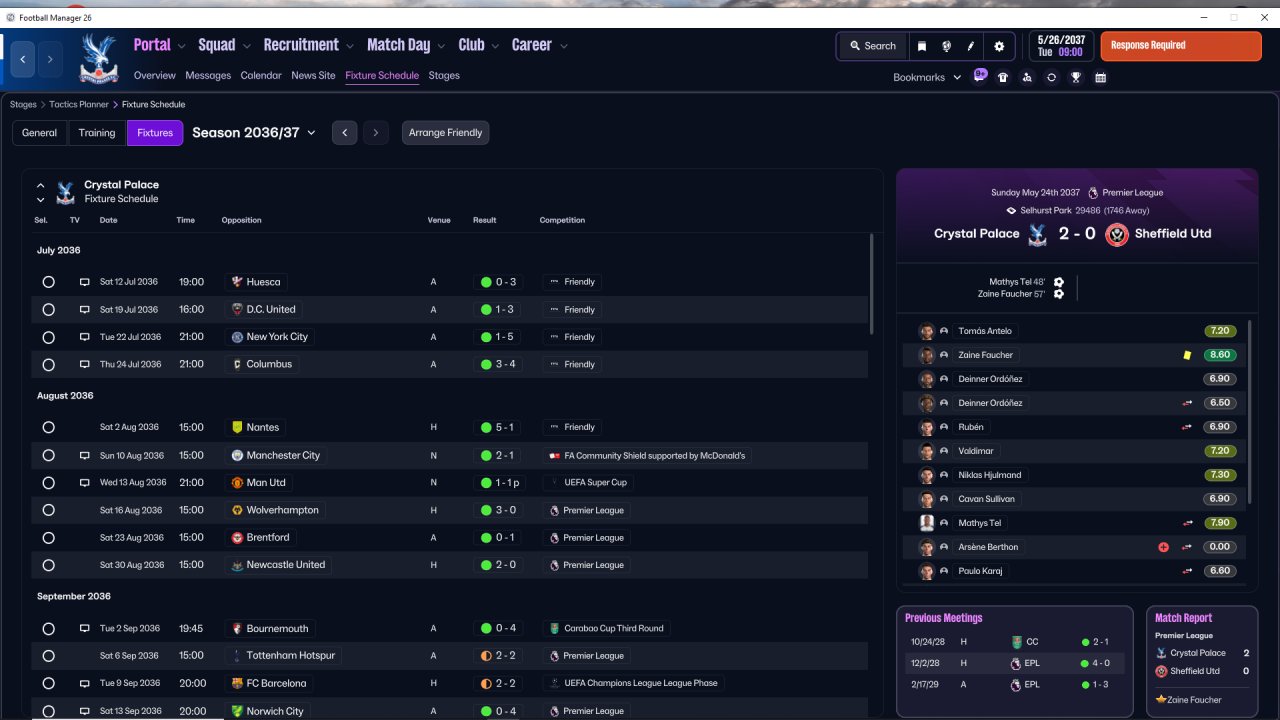Open the Overview sub-menu item

[x=155, y=76]
